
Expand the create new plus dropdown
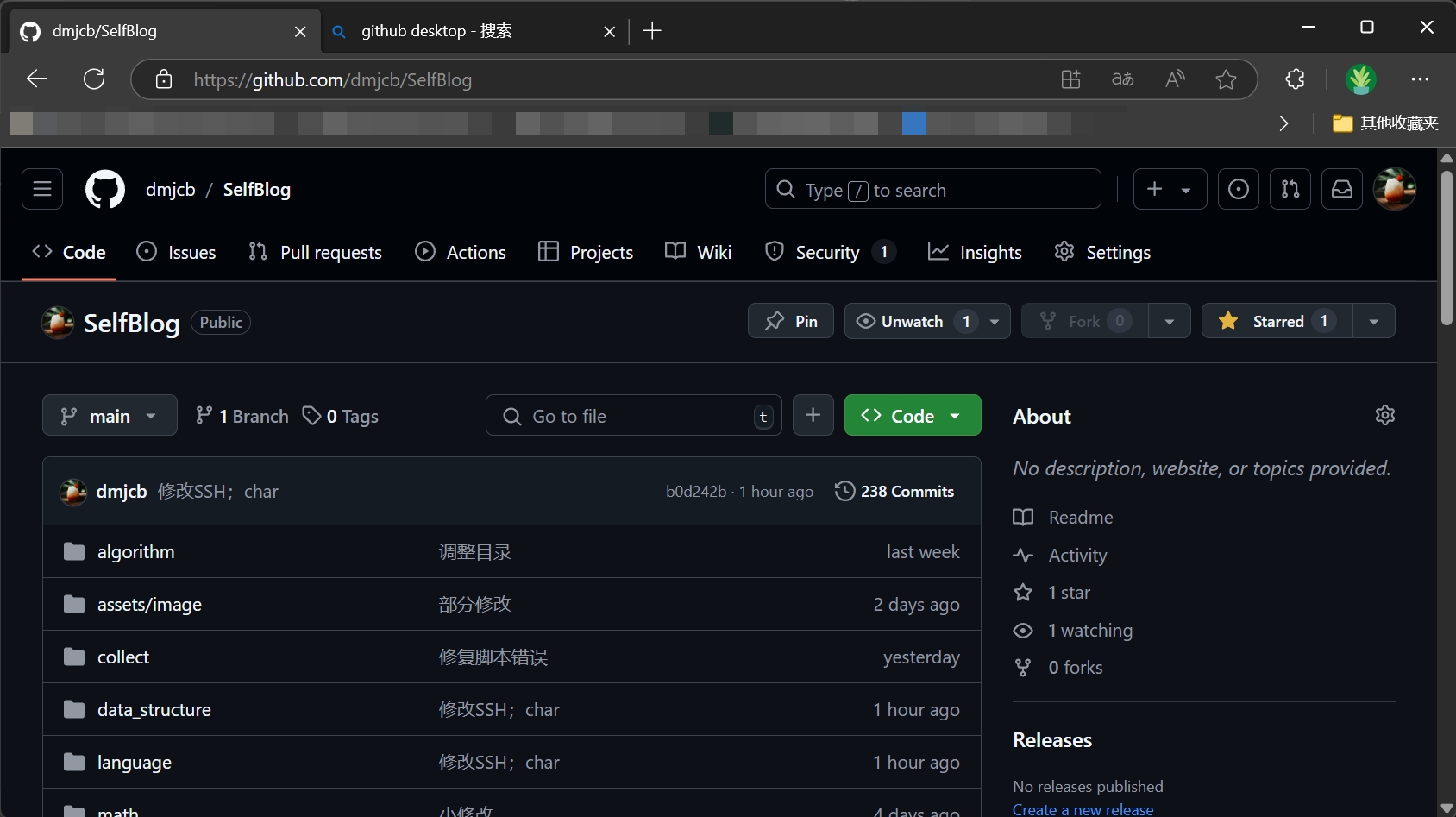pyautogui.click(x=1170, y=189)
